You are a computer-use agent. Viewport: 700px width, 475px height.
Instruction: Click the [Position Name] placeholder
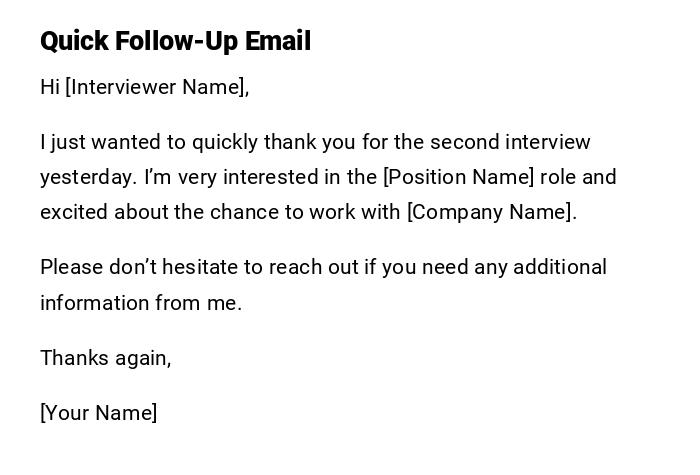click(459, 177)
